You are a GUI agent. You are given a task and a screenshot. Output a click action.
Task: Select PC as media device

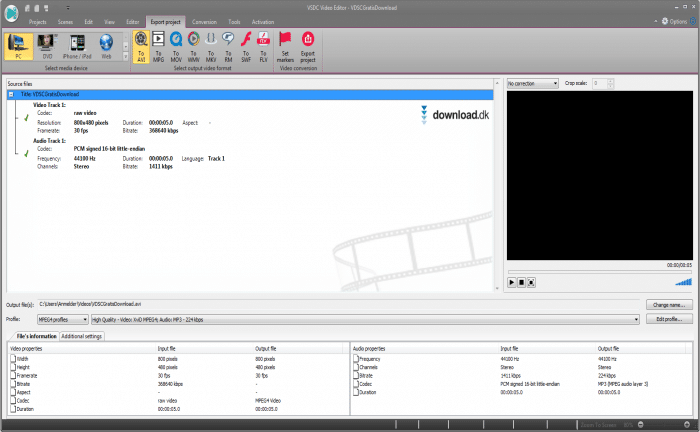tap(18, 46)
